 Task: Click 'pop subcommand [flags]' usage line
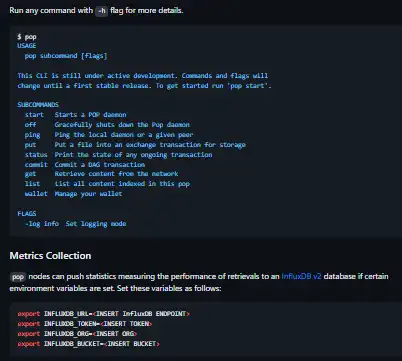tap(66, 56)
